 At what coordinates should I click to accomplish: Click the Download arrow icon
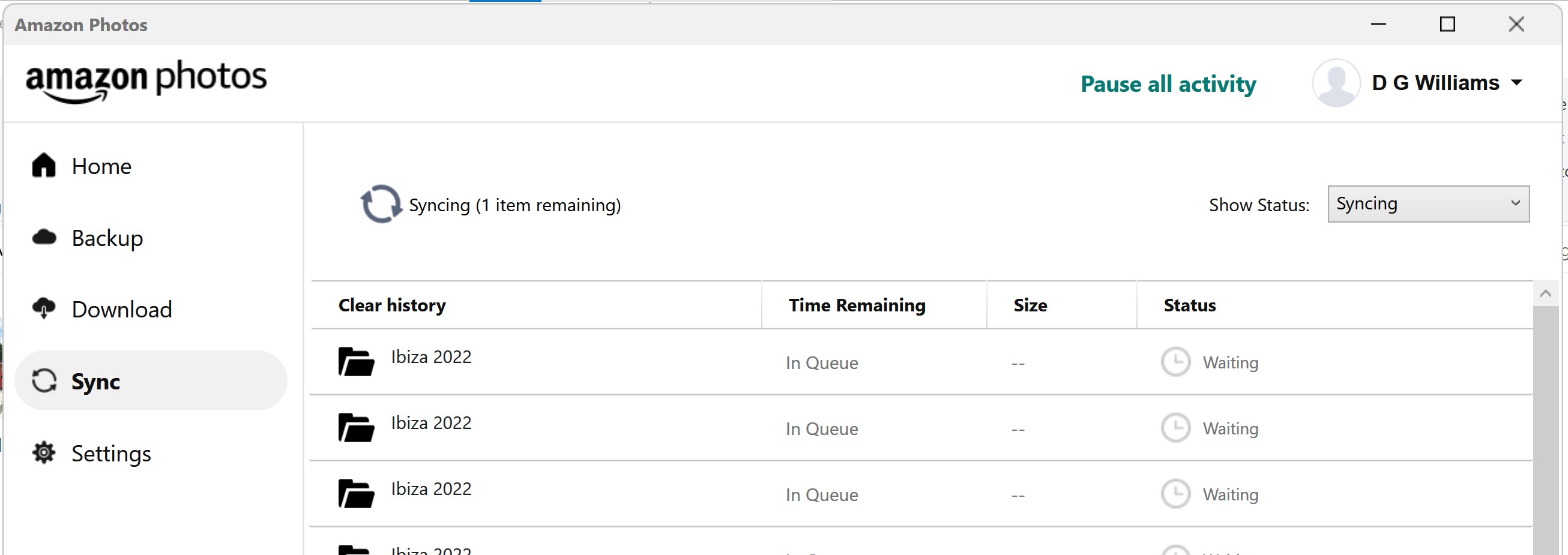coord(43,308)
